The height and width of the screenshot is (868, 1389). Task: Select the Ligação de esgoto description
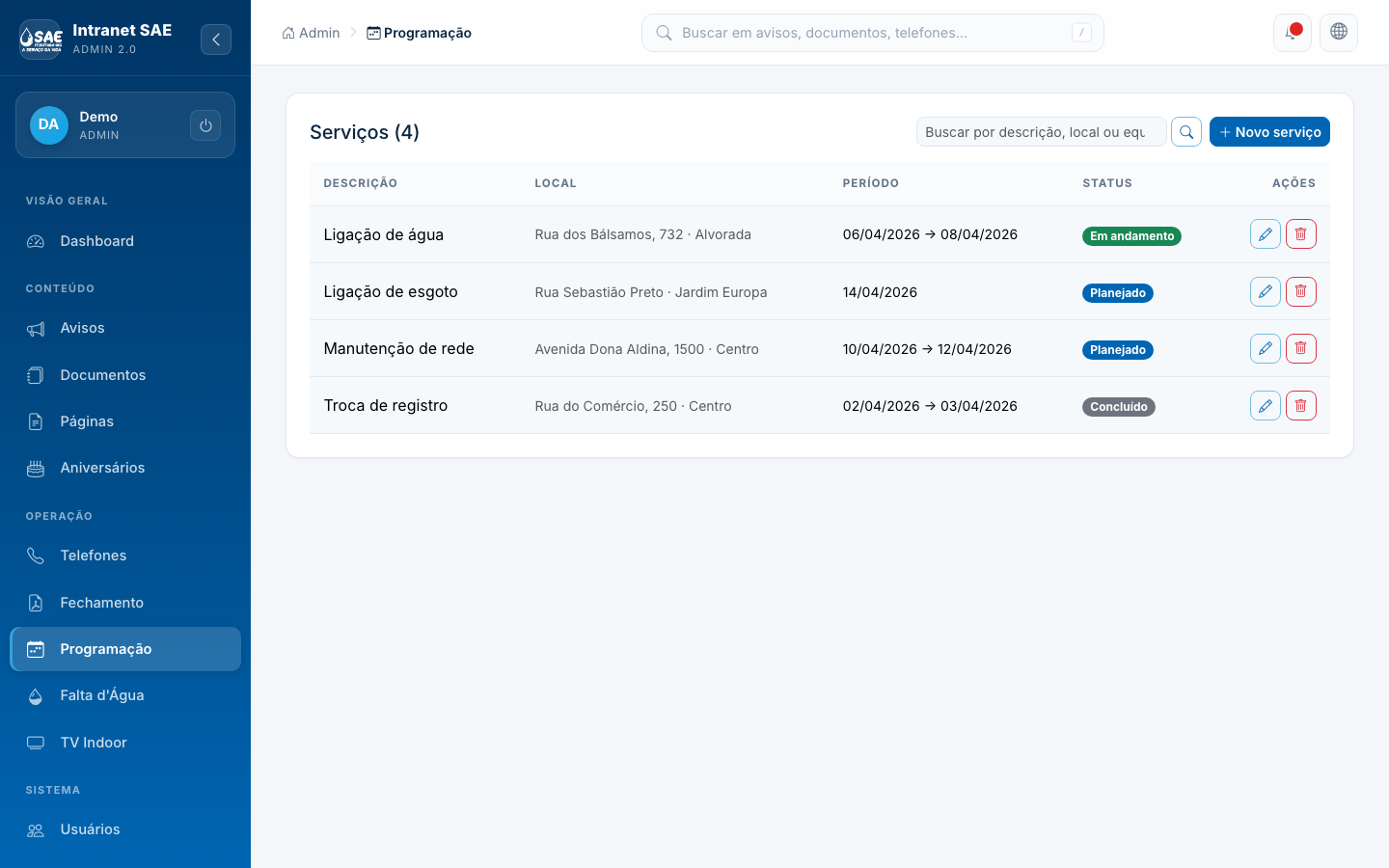[x=391, y=291]
